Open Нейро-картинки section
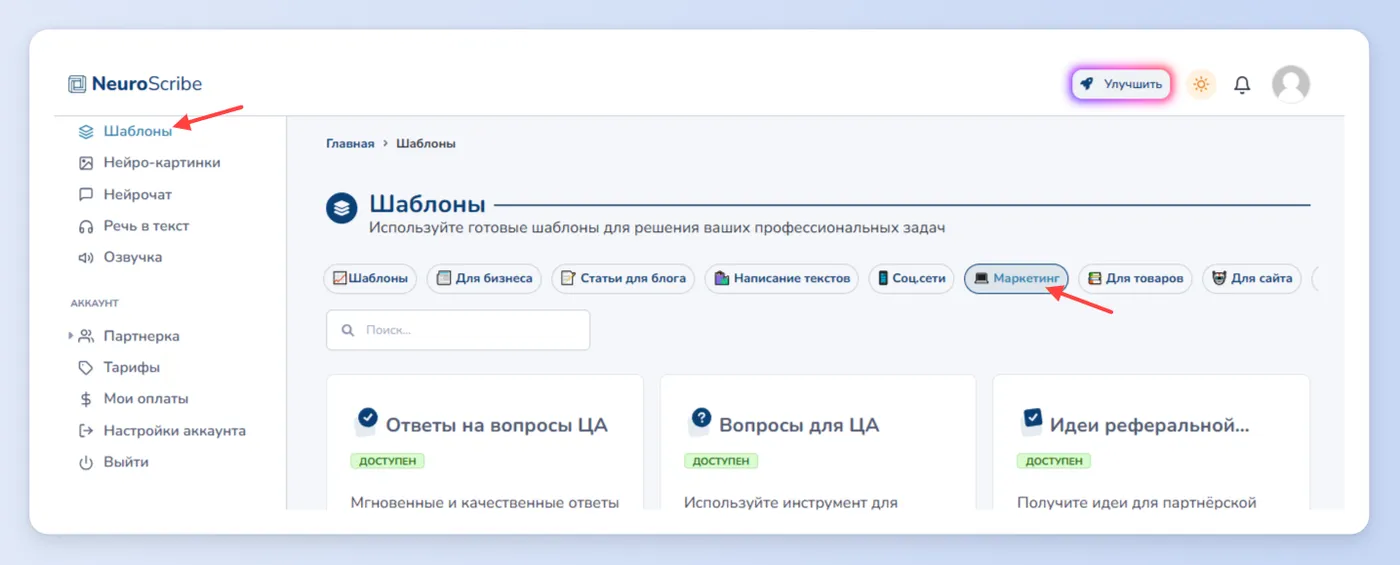 click(x=162, y=163)
